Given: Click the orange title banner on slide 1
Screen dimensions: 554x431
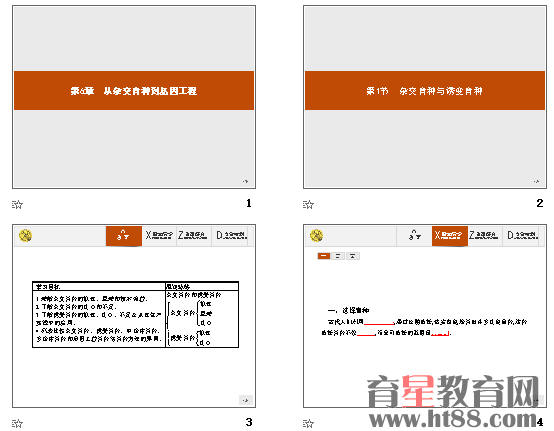Looking at the screenshot, I should point(134,90).
